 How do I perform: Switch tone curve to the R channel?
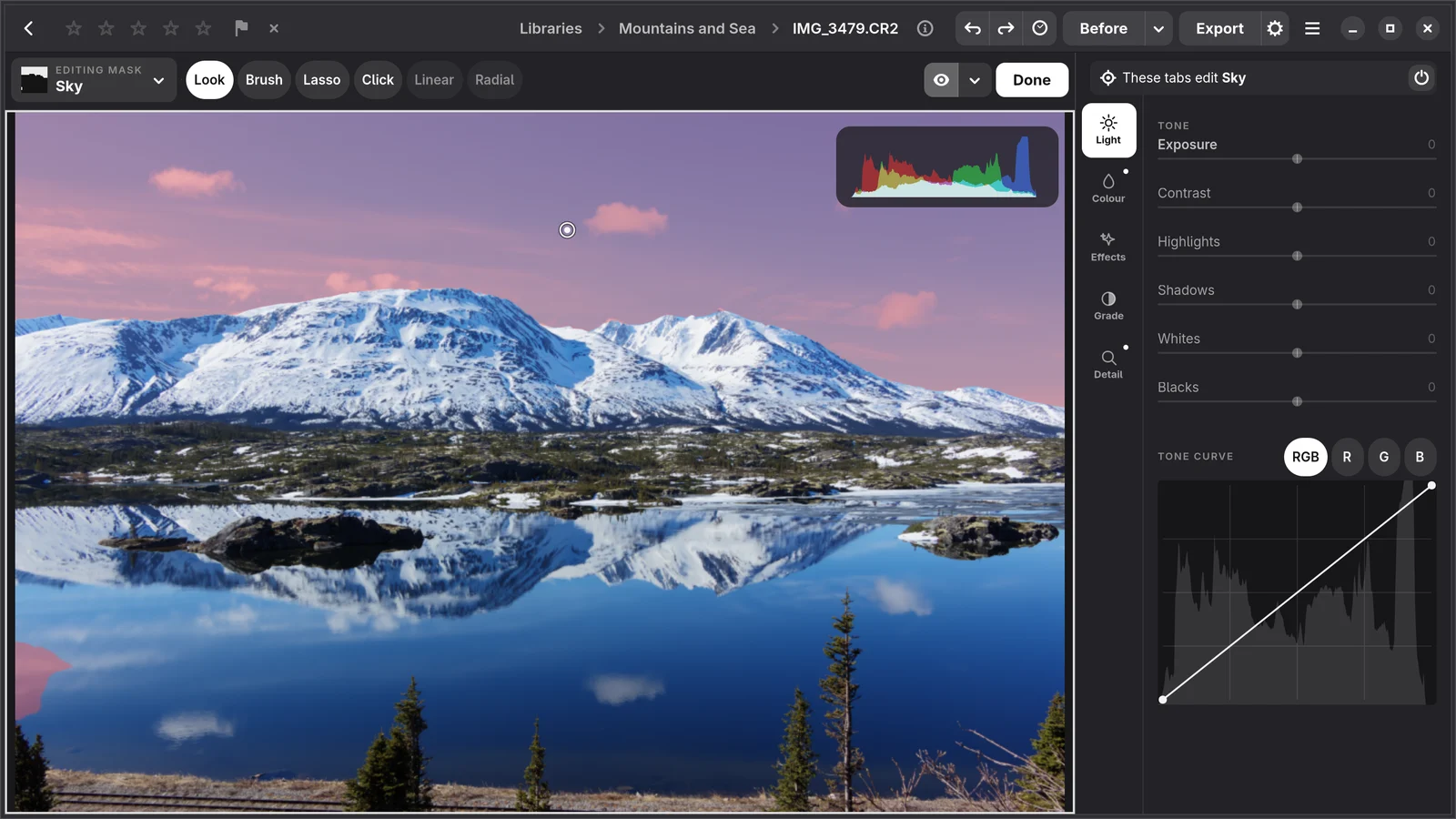click(1347, 457)
